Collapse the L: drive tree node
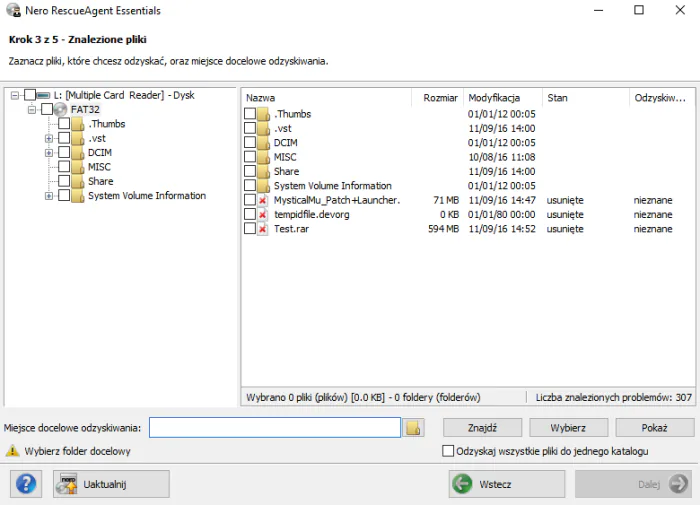This screenshot has width=700, height=505. 15,95
